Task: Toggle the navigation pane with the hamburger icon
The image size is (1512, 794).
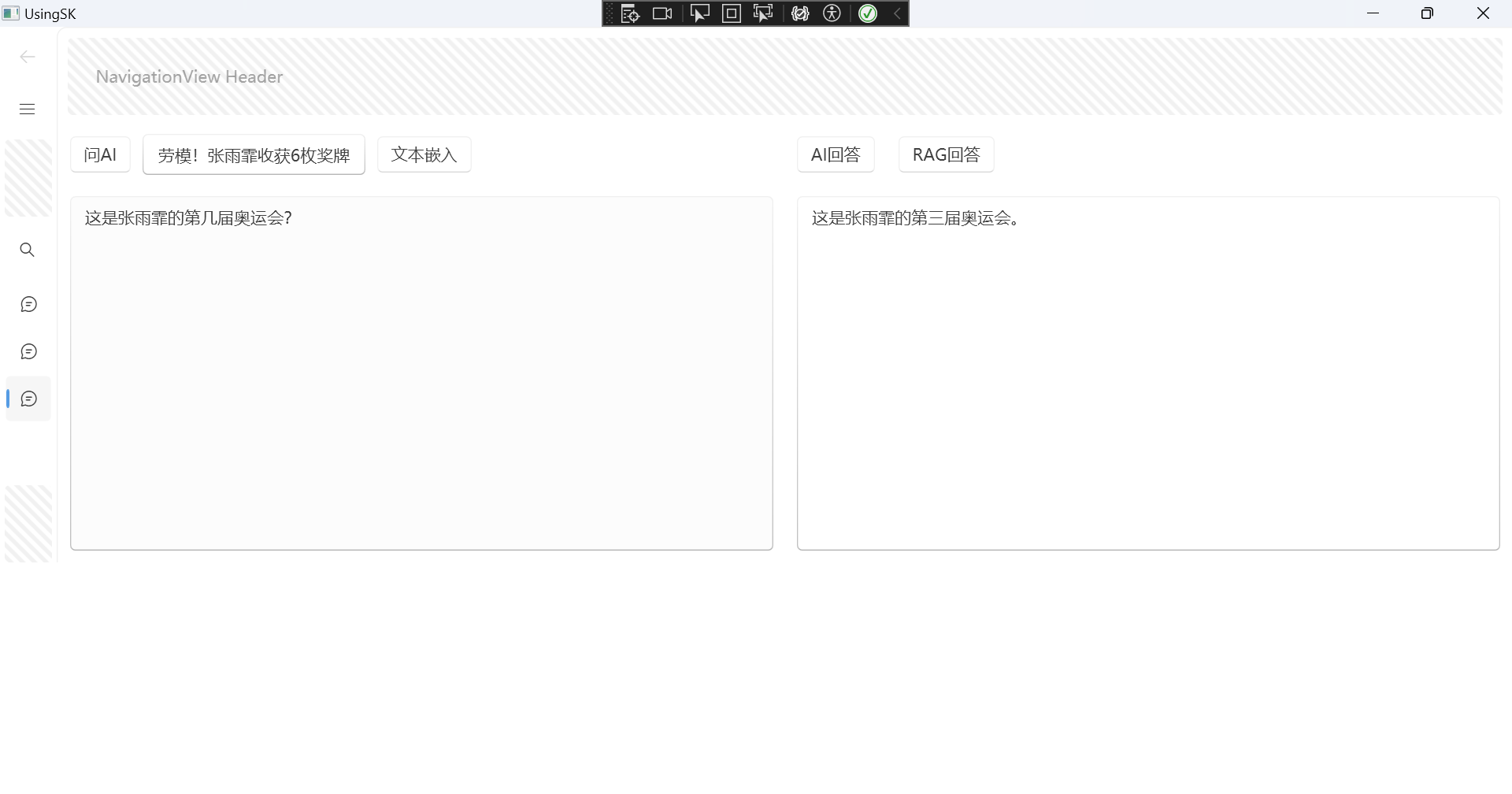Action: [27, 109]
